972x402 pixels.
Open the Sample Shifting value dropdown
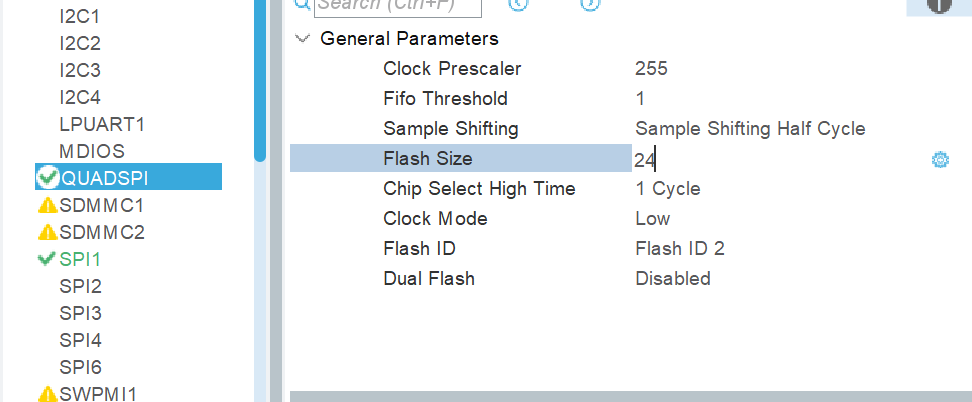[x=750, y=129]
